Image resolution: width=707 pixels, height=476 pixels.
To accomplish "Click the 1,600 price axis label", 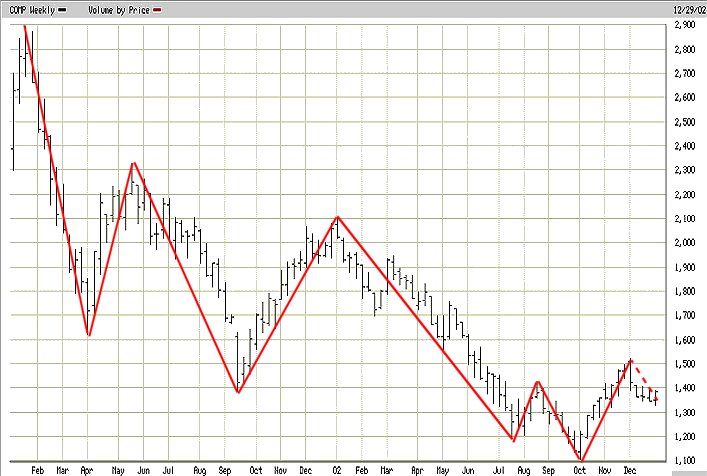I will tap(685, 339).
